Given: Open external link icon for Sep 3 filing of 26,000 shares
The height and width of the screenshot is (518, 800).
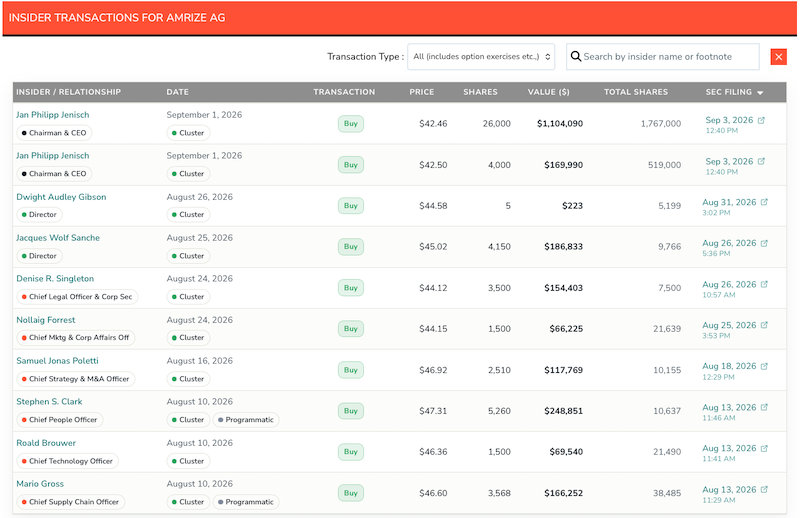Looking at the screenshot, I should click(x=761, y=120).
